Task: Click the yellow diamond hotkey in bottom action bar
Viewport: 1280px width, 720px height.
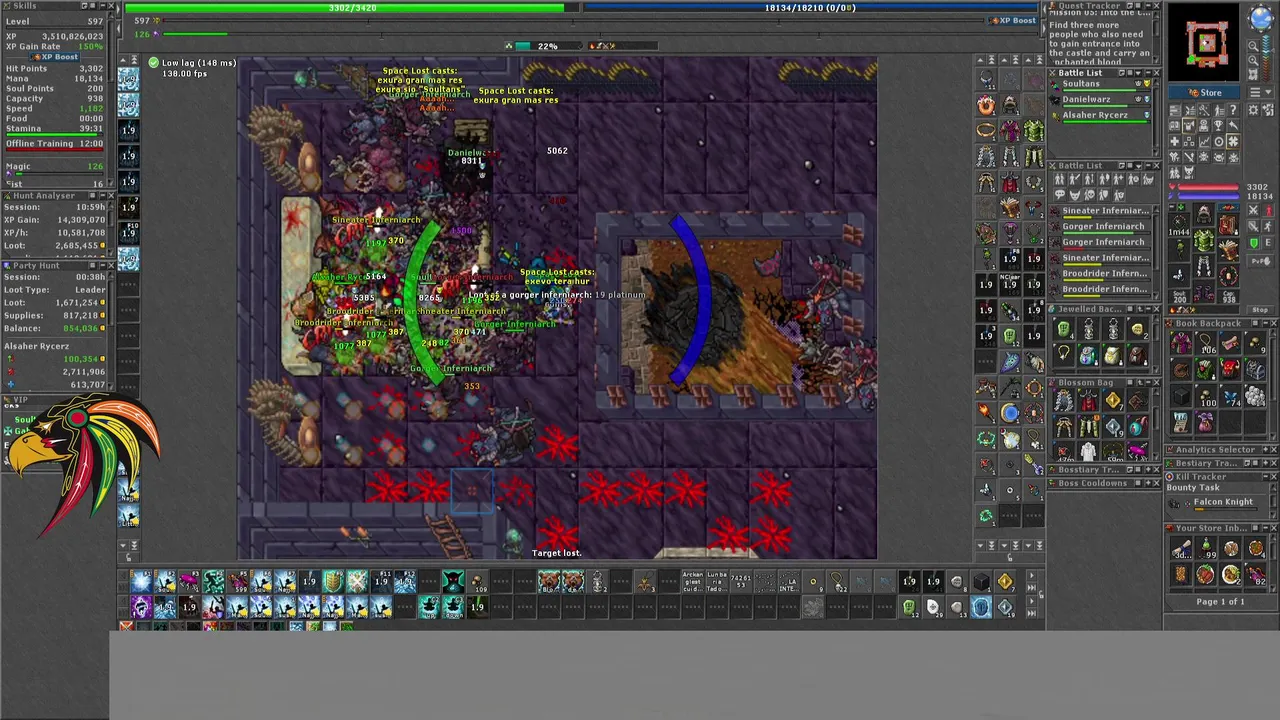Action: [1005, 582]
